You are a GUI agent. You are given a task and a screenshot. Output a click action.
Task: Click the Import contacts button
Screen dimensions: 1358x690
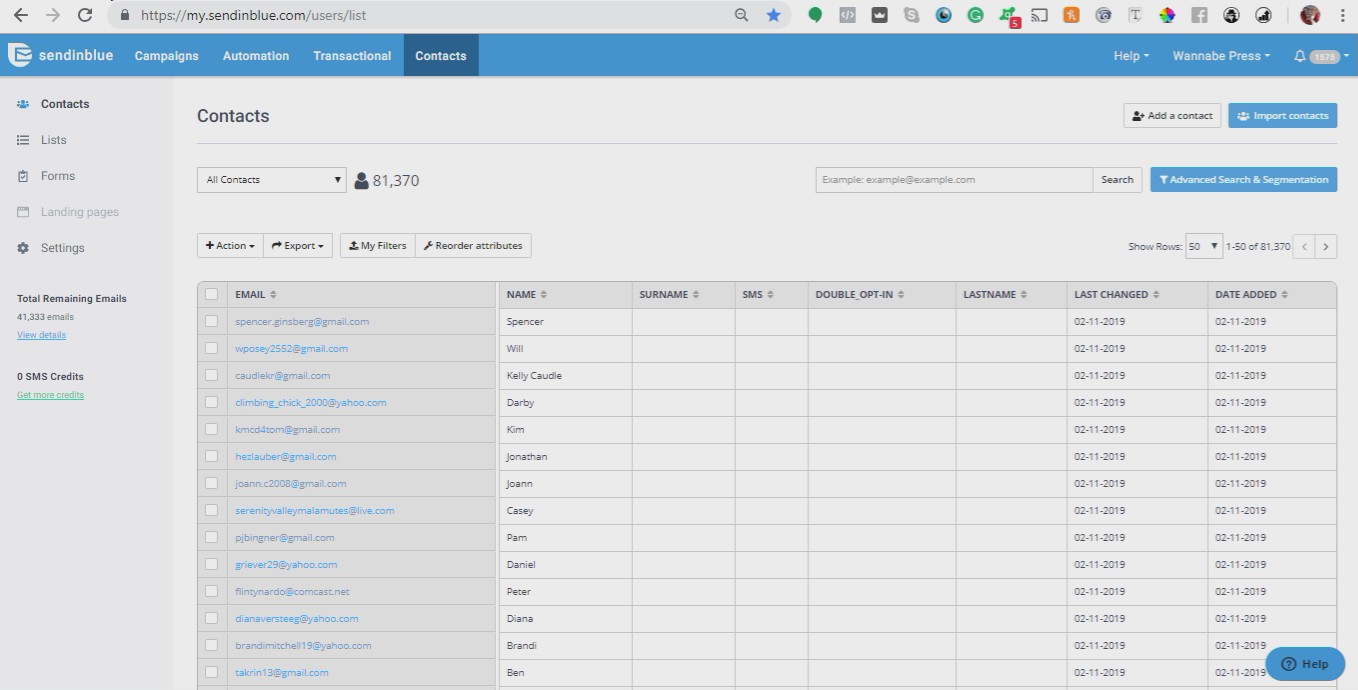pos(1282,115)
